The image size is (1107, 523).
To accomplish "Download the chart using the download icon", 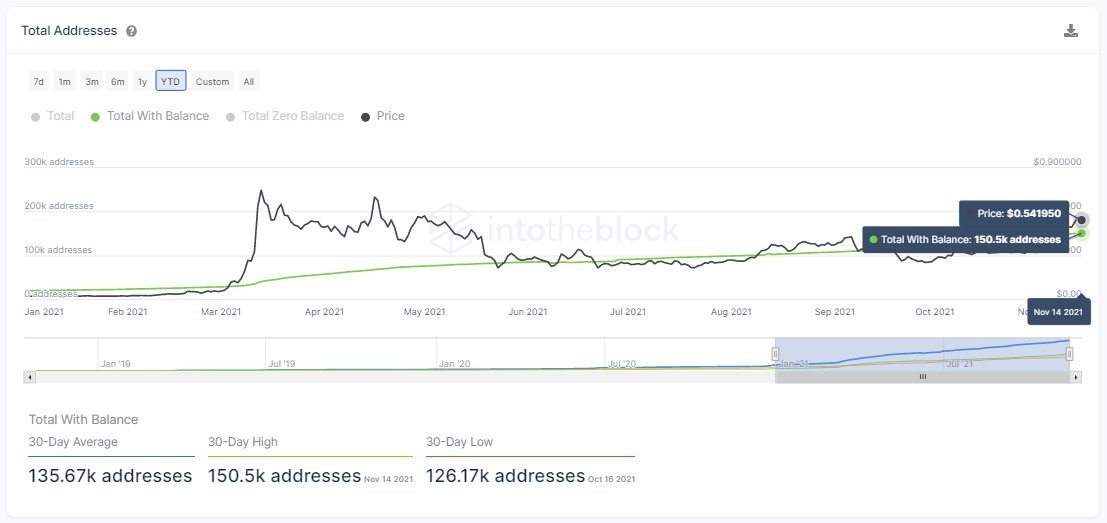I will (1071, 31).
